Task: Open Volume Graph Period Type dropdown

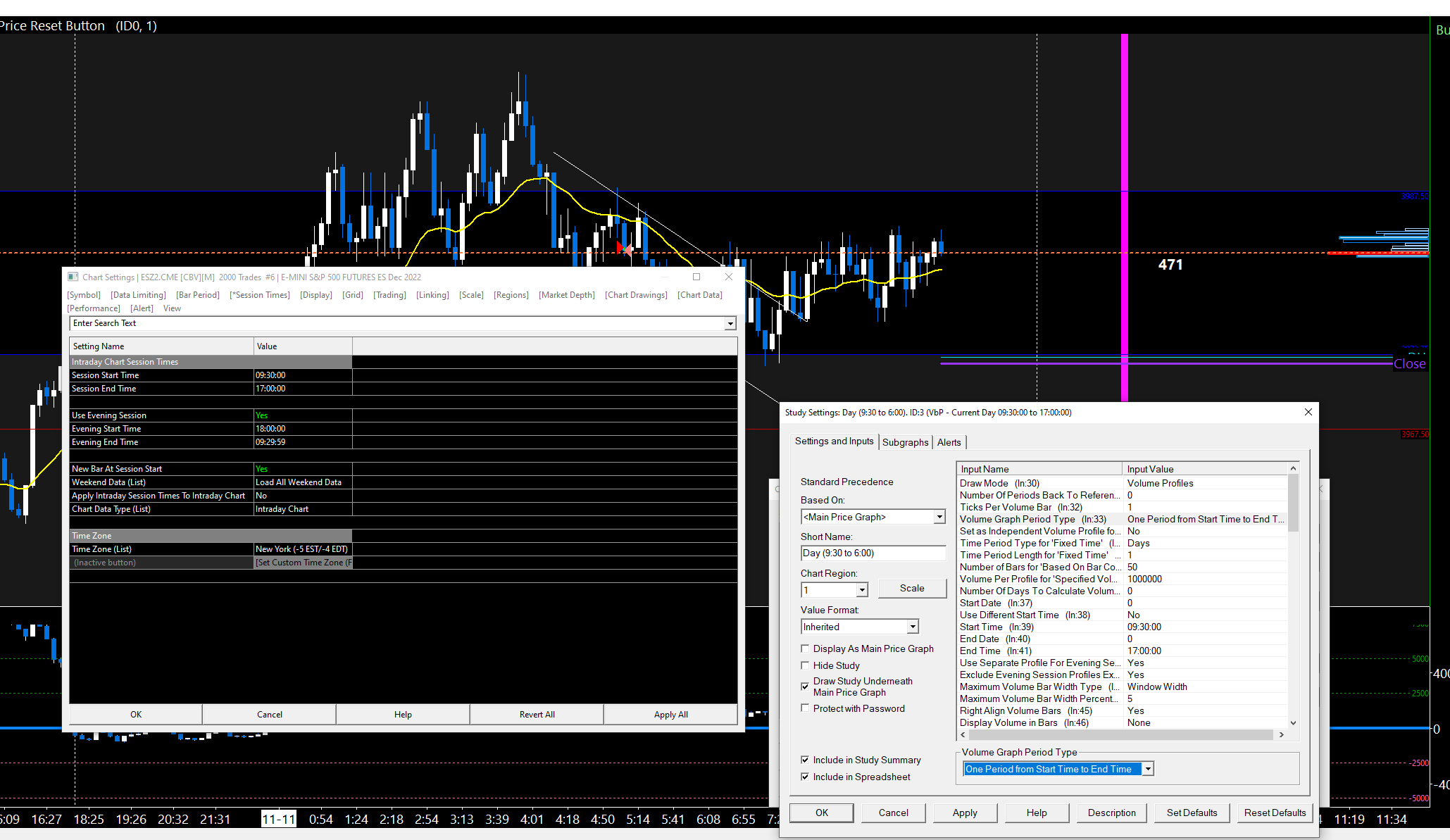Action: pos(1148,769)
